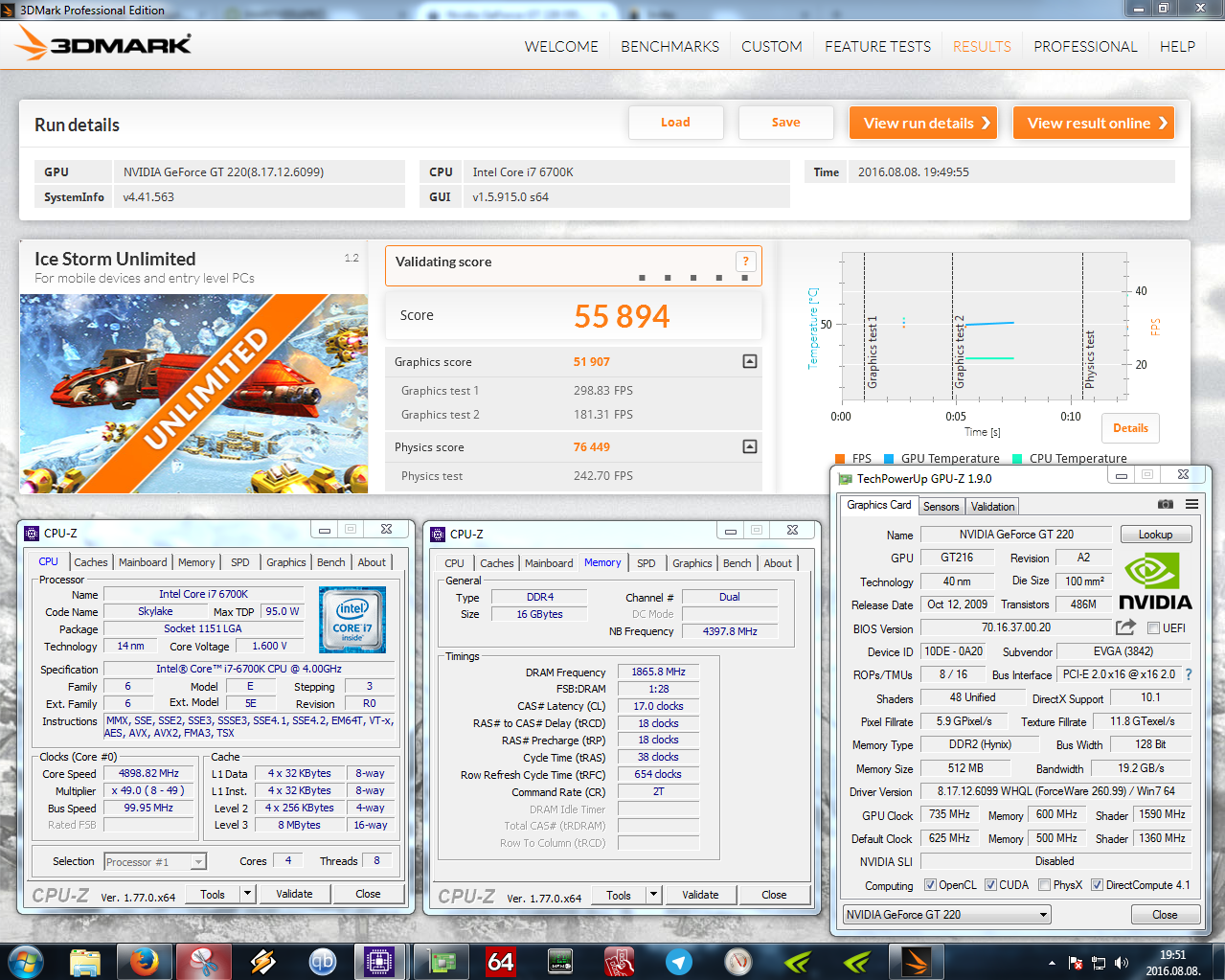The image size is (1225, 980).
Task: Open the Processor #1 selection dropdown
Action: click(155, 862)
